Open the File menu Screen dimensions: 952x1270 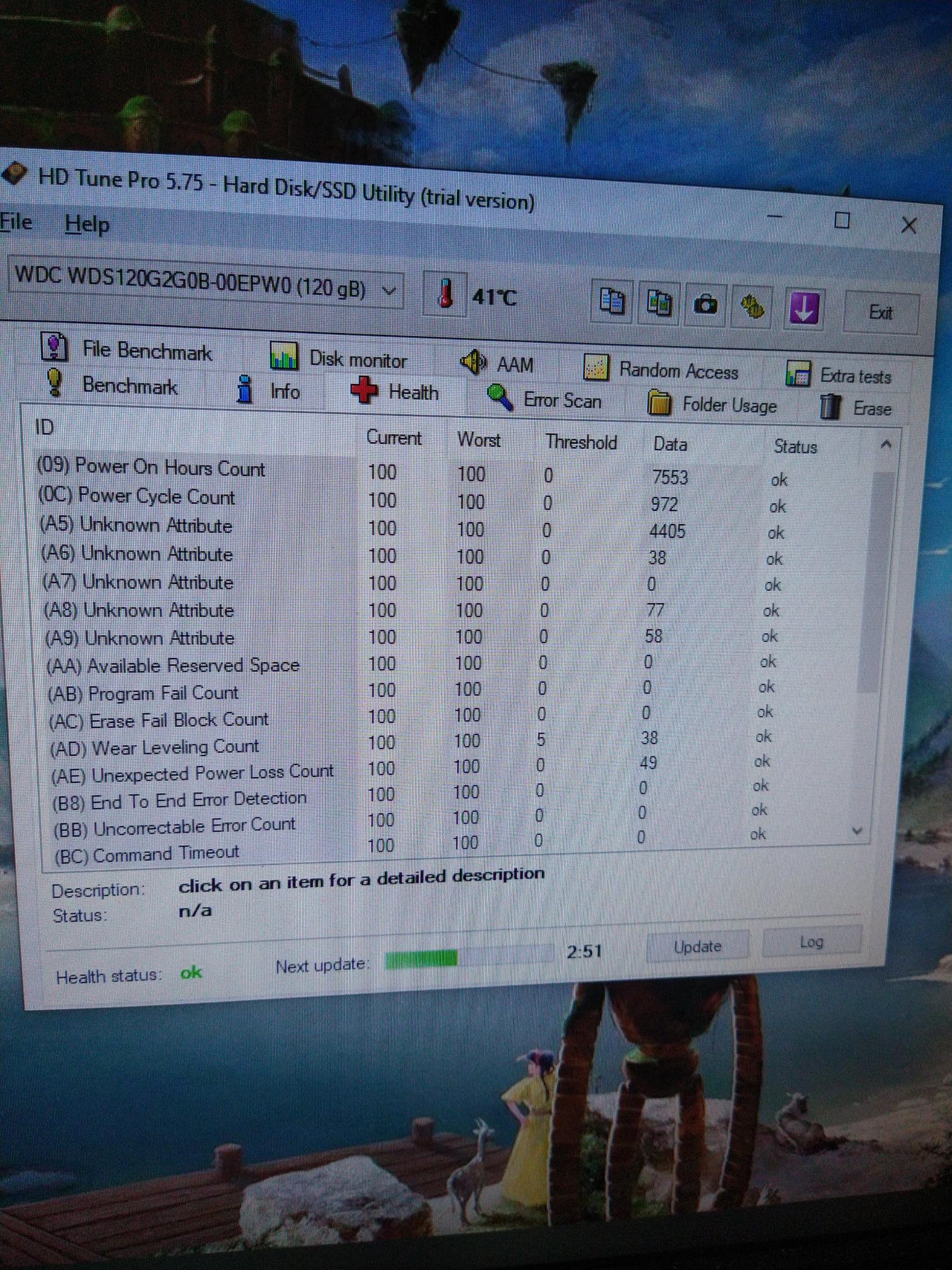point(16,221)
